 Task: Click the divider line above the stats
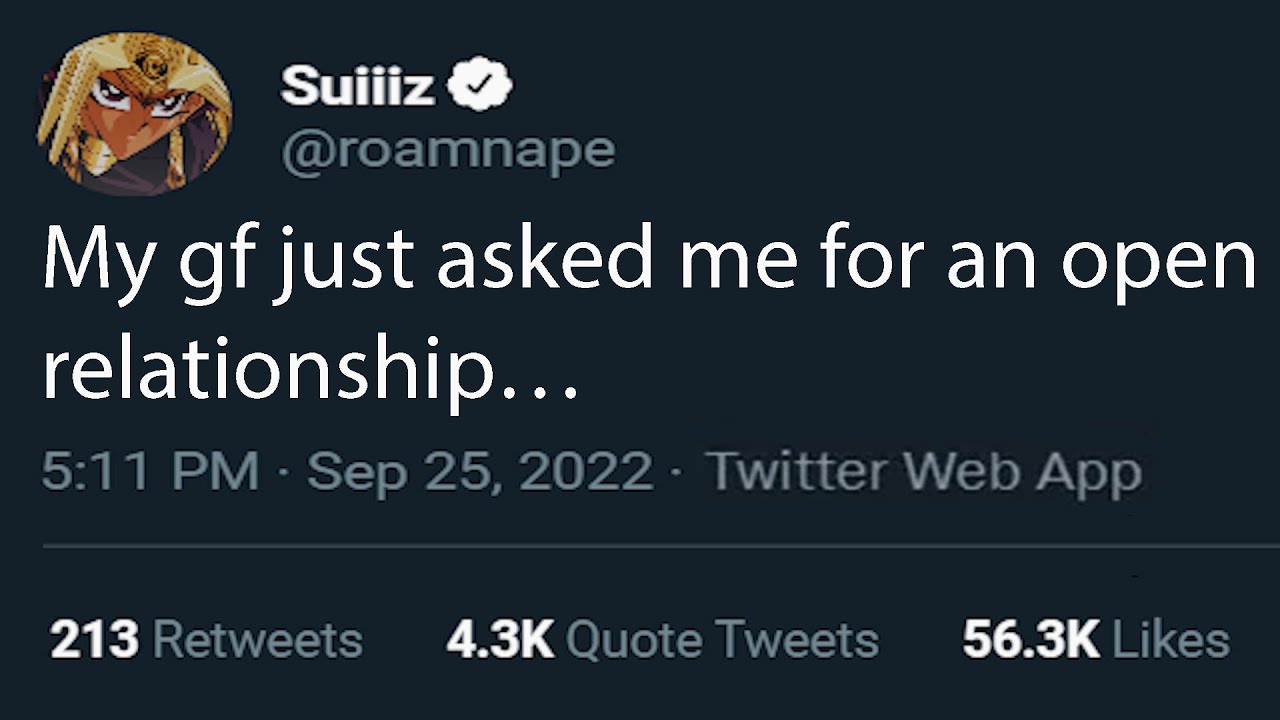point(660,547)
